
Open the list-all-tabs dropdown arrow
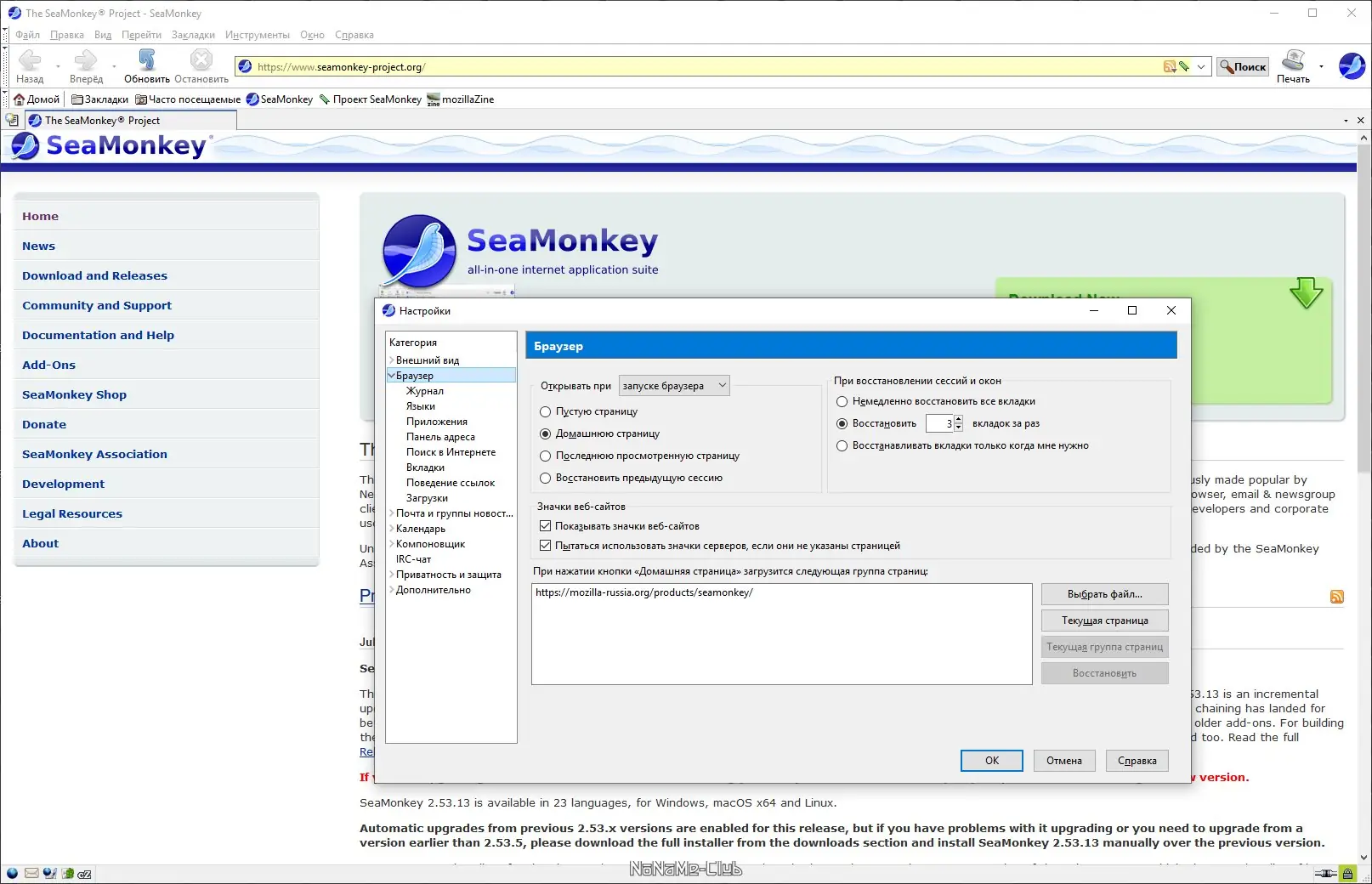coord(1346,121)
